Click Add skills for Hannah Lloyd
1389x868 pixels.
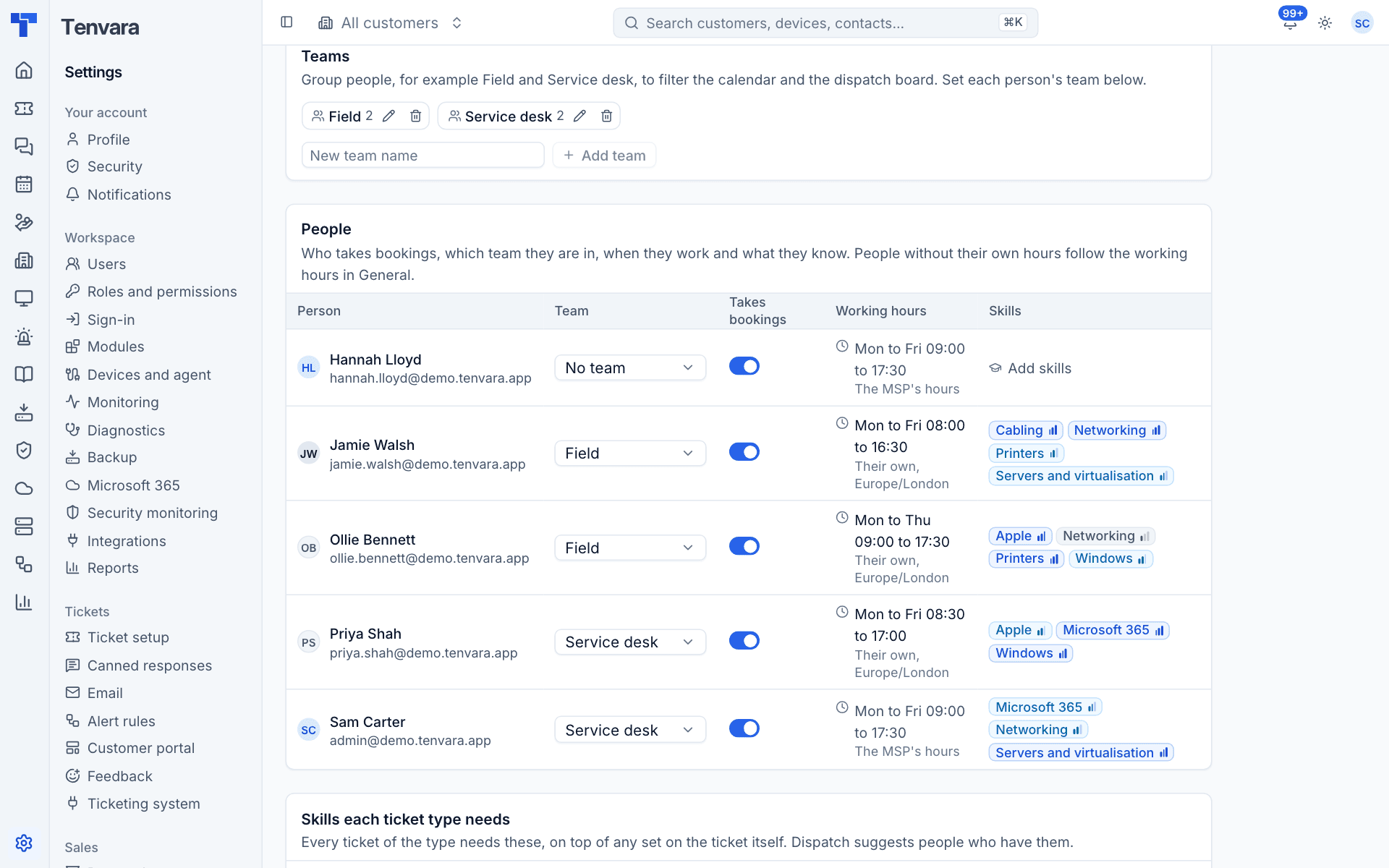click(1030, 368)
